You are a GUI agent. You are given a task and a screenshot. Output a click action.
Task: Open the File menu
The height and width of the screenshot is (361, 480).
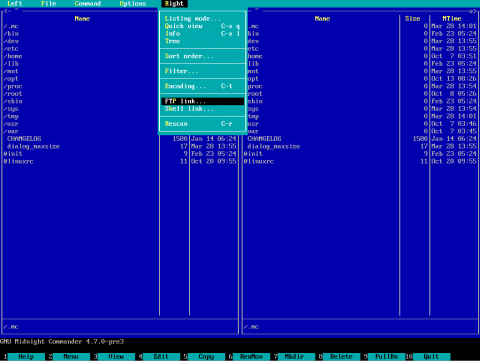[48, 4]
